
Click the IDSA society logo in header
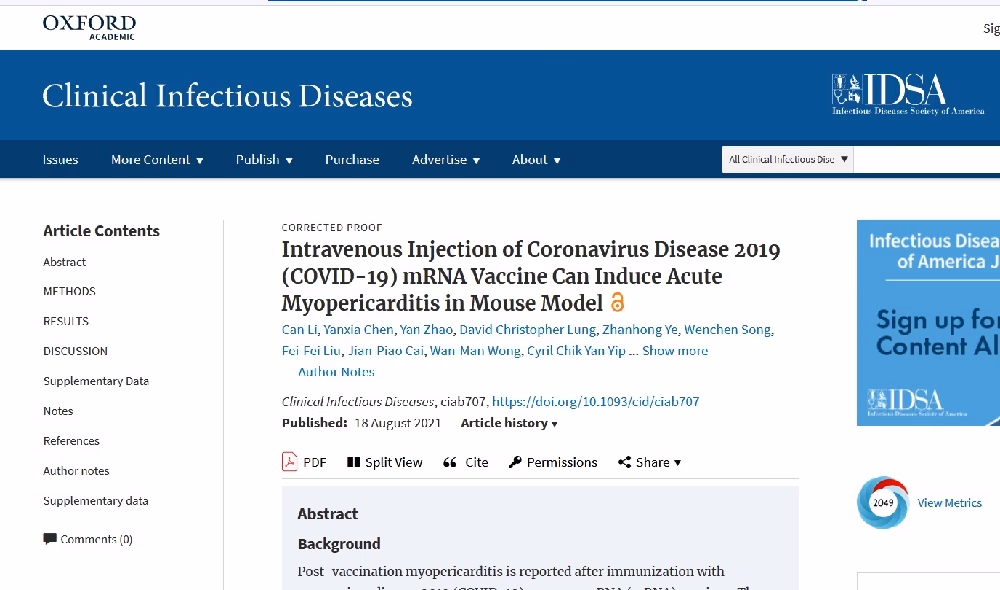click(x=908, y=94)
